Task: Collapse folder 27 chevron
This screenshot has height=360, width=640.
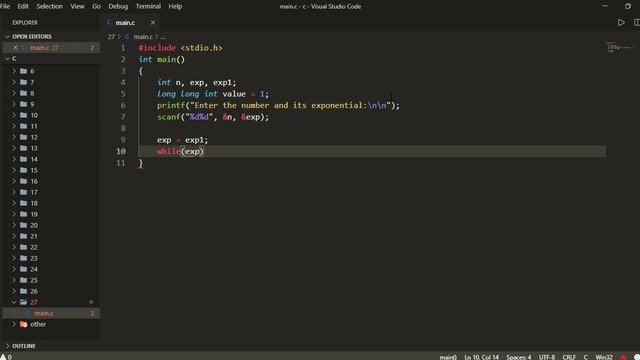Action: [x=14, y=302]
